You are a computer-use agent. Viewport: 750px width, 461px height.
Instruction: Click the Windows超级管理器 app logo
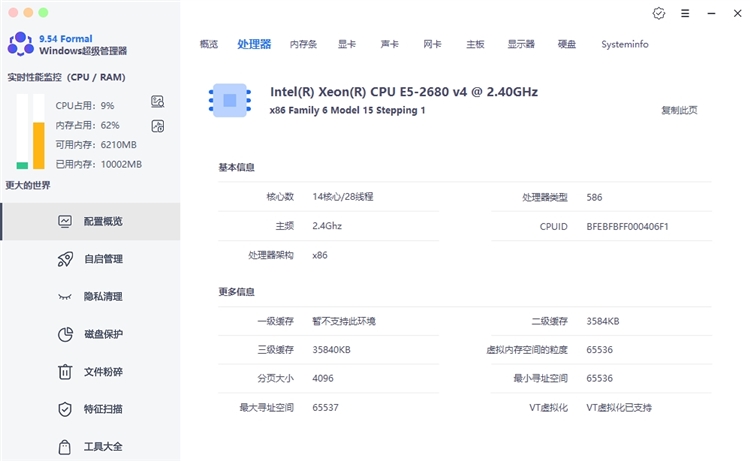coord(21,44)
